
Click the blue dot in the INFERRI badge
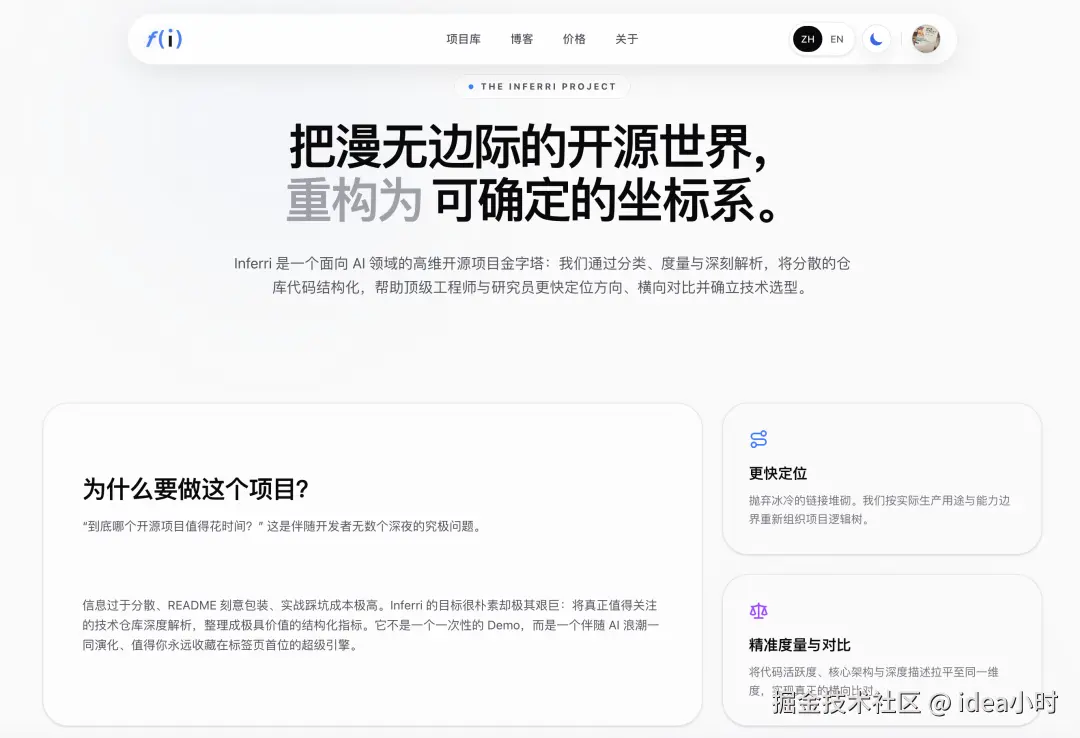tap(470, 87)
